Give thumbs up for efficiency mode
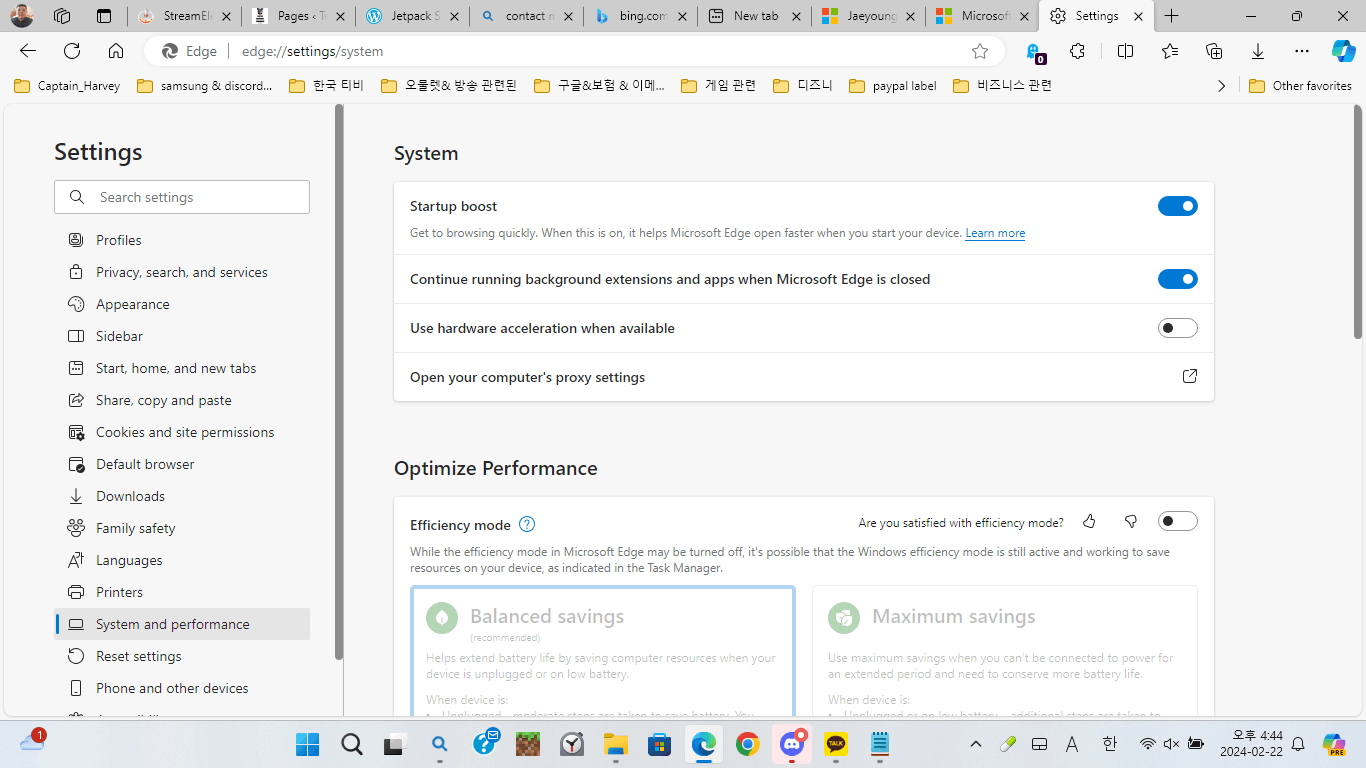The height and width of the screenshot is (768, 1366). [1089, 521]
